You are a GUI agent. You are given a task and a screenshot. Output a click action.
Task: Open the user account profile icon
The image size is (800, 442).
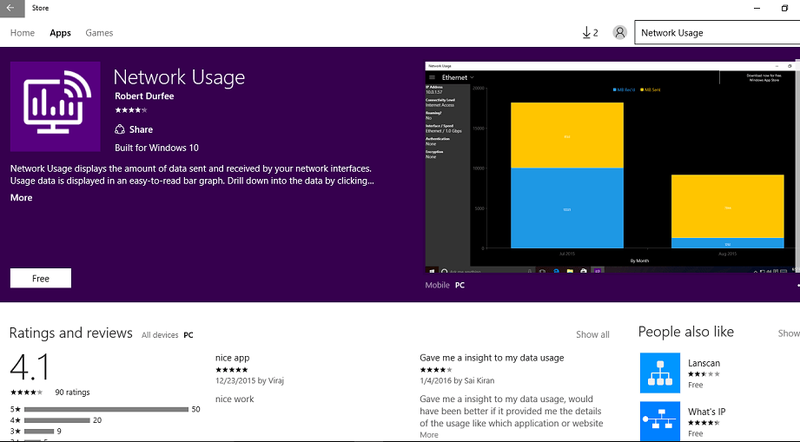pos(619,33)
